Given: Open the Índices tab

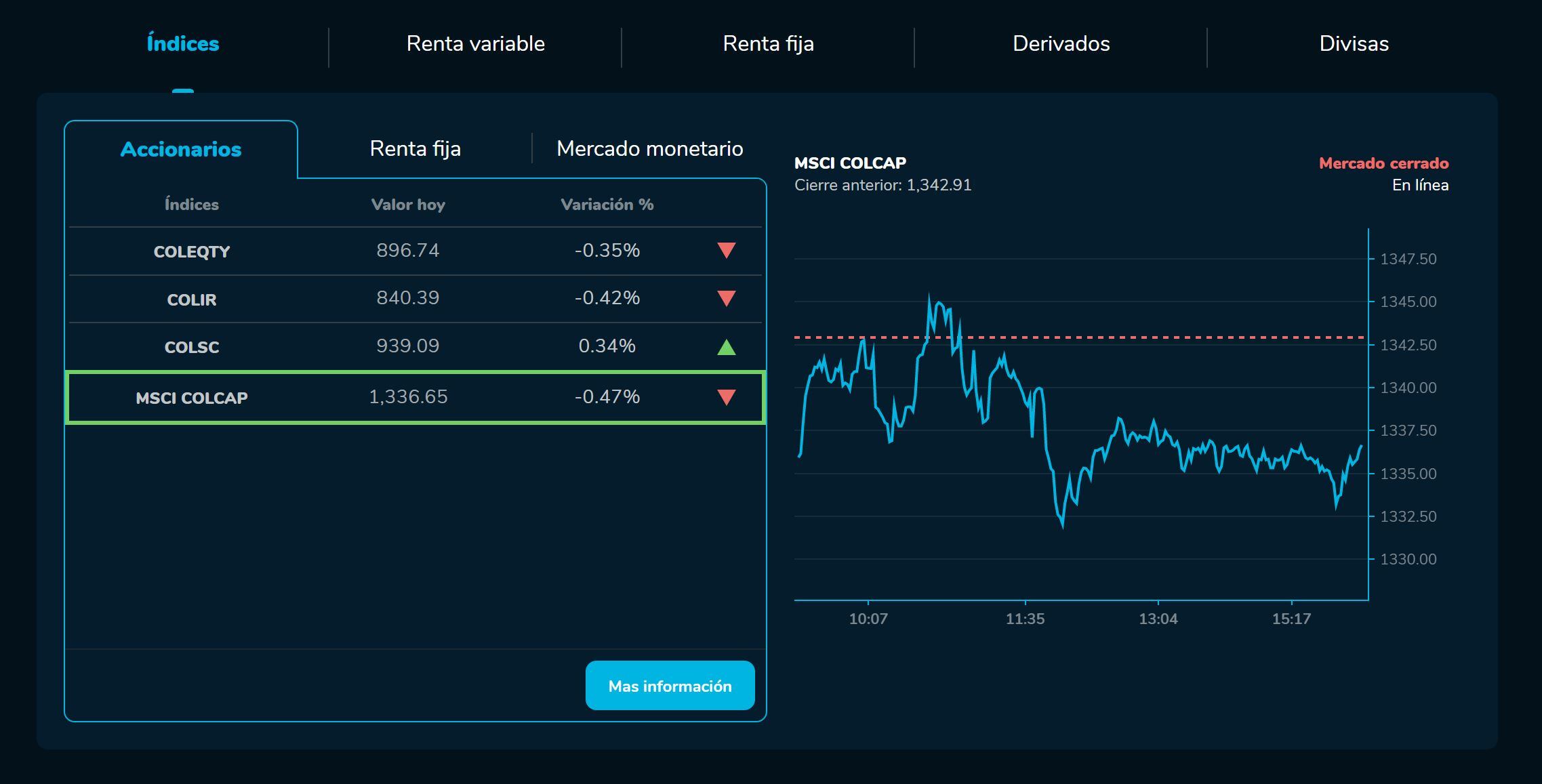Looking at the screenshot, I should [182, 43].
